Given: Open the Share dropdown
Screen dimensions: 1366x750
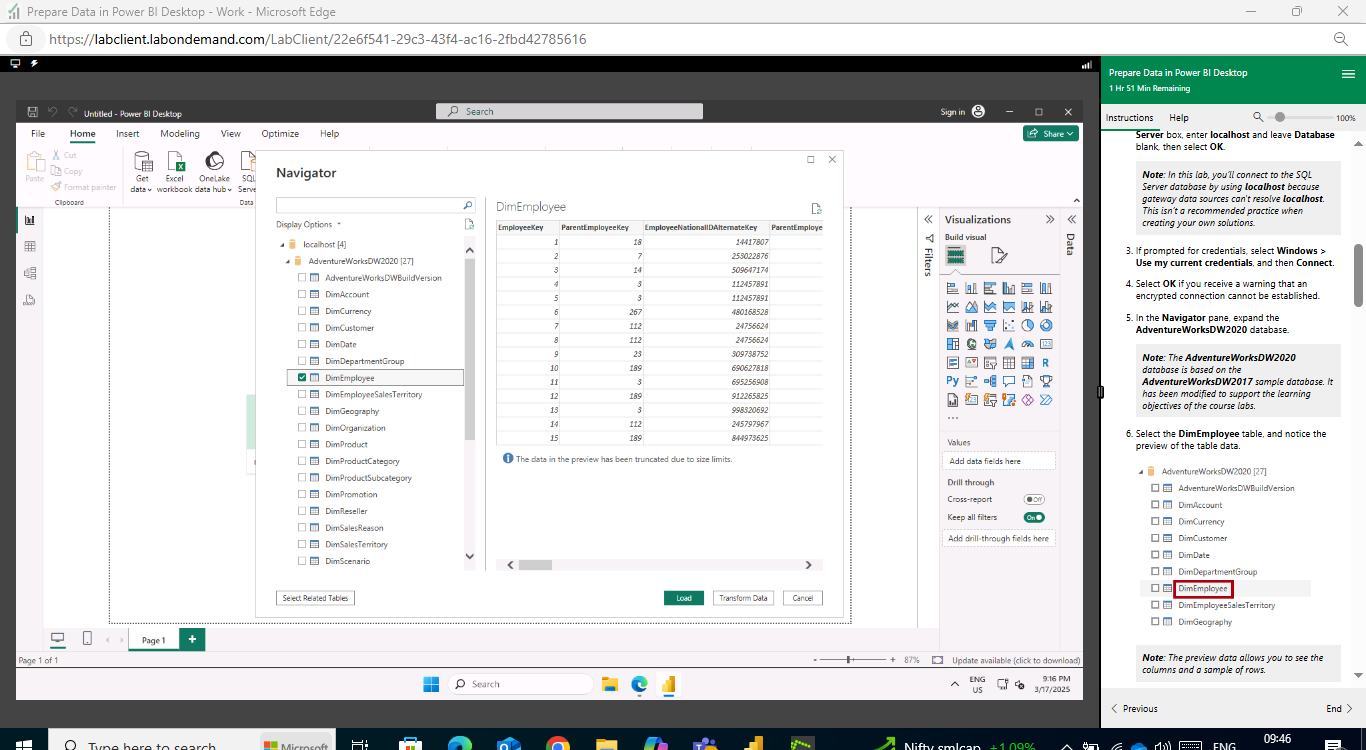Looking at the screenshot, I should 1051,134.
